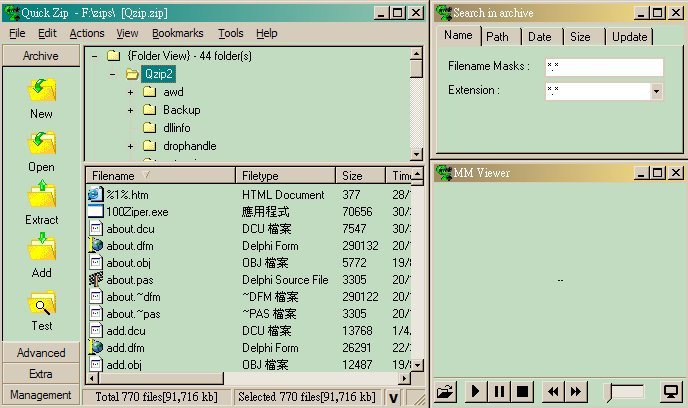Switch to the Update search tab
Image resolution: width=688 pixels, height=408 pixels.
(629, 37)
